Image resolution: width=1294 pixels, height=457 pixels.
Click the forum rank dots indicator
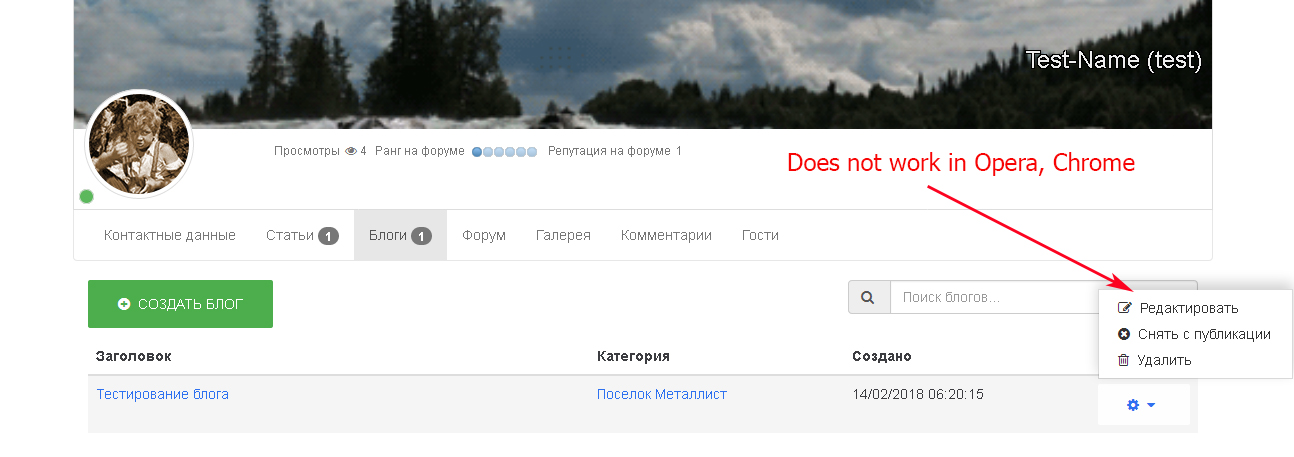coord(504,152)
